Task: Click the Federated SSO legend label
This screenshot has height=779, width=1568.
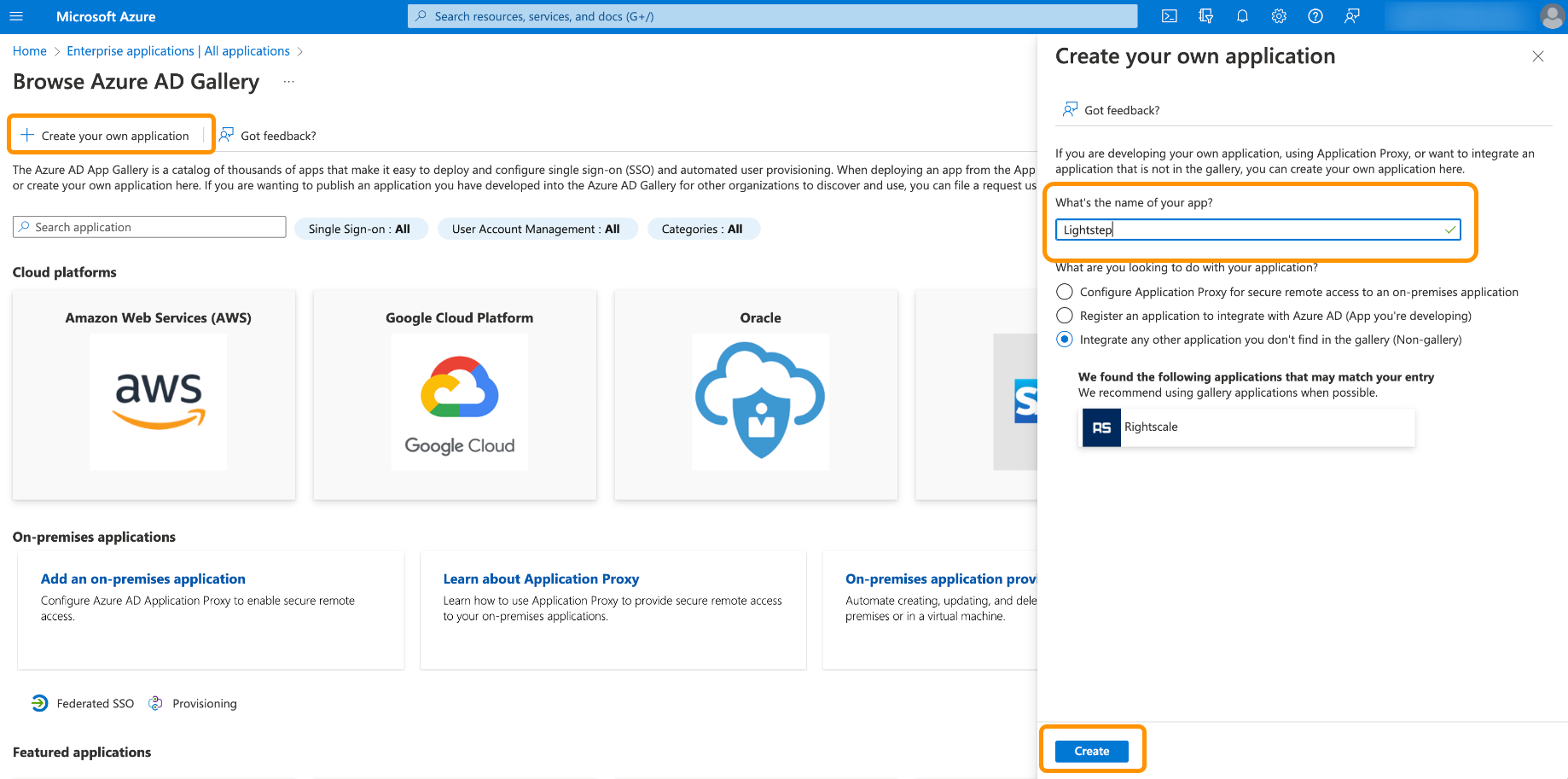Action: click(x=96, y=703)
